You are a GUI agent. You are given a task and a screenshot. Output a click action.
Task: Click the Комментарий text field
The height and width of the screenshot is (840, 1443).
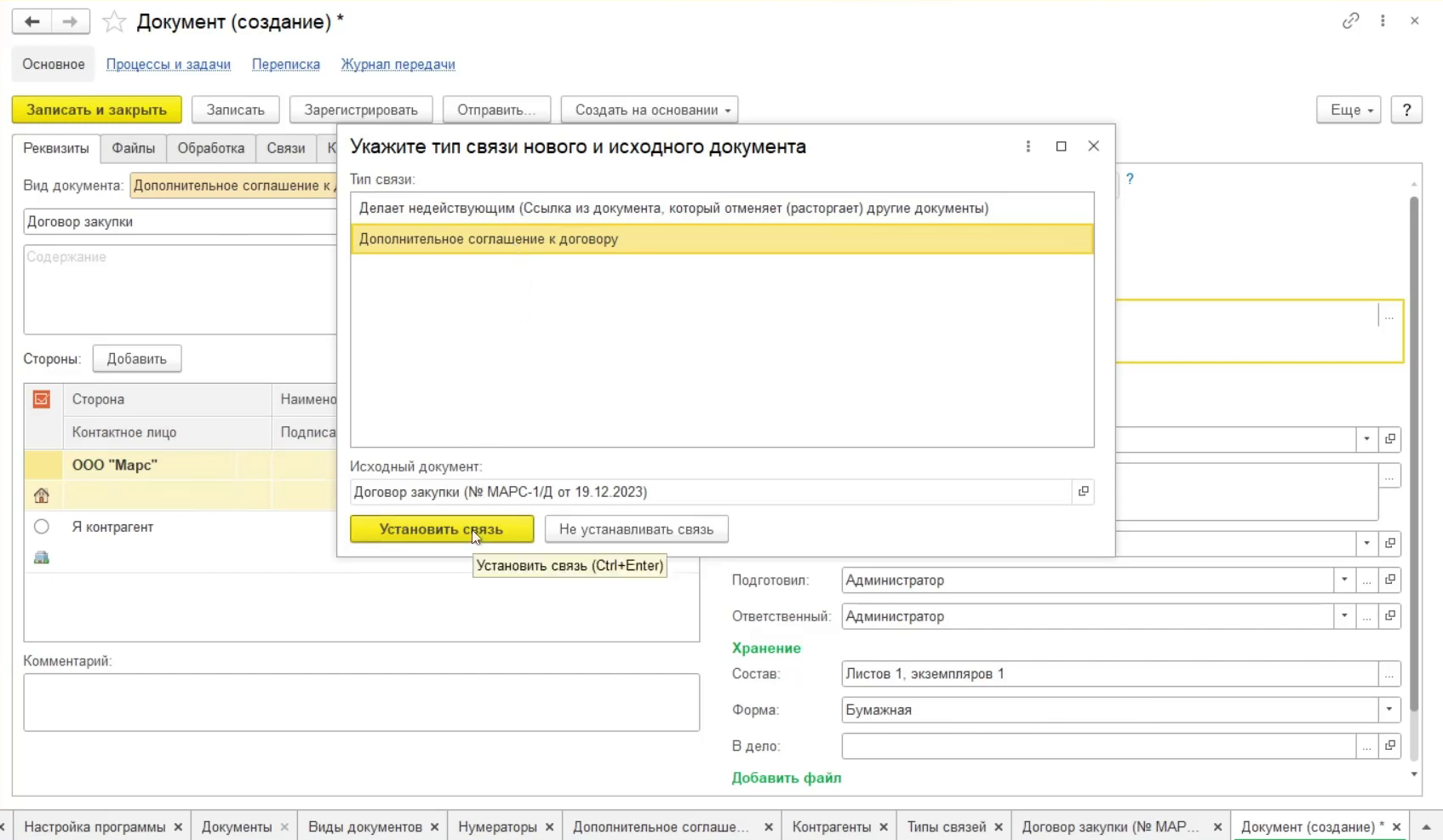(361, 702)
